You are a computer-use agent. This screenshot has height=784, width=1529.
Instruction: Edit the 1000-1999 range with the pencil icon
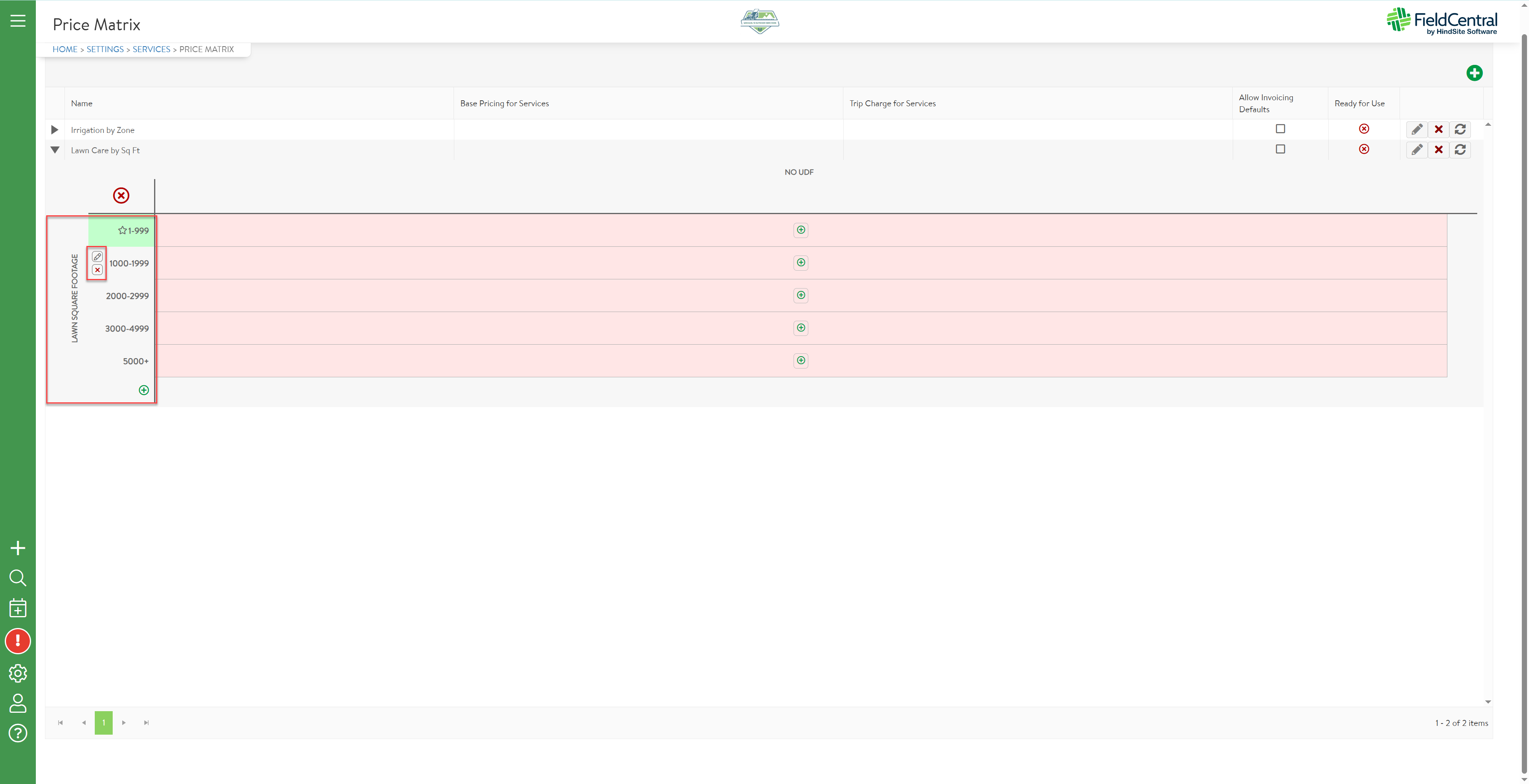[97, 257]
